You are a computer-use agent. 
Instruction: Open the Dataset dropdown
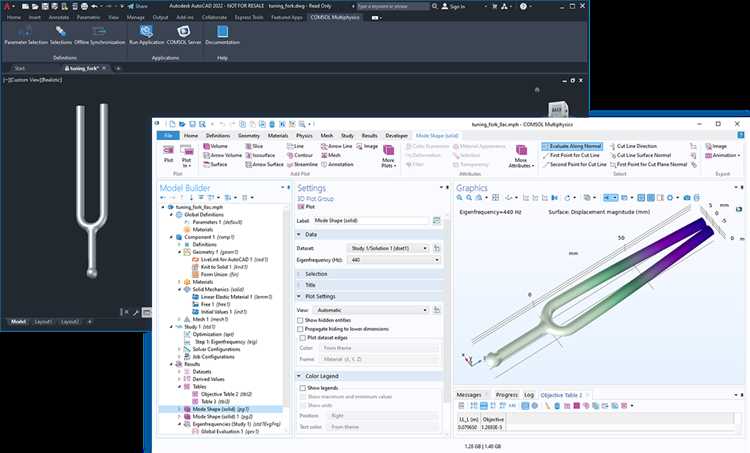tap(387, 248)
